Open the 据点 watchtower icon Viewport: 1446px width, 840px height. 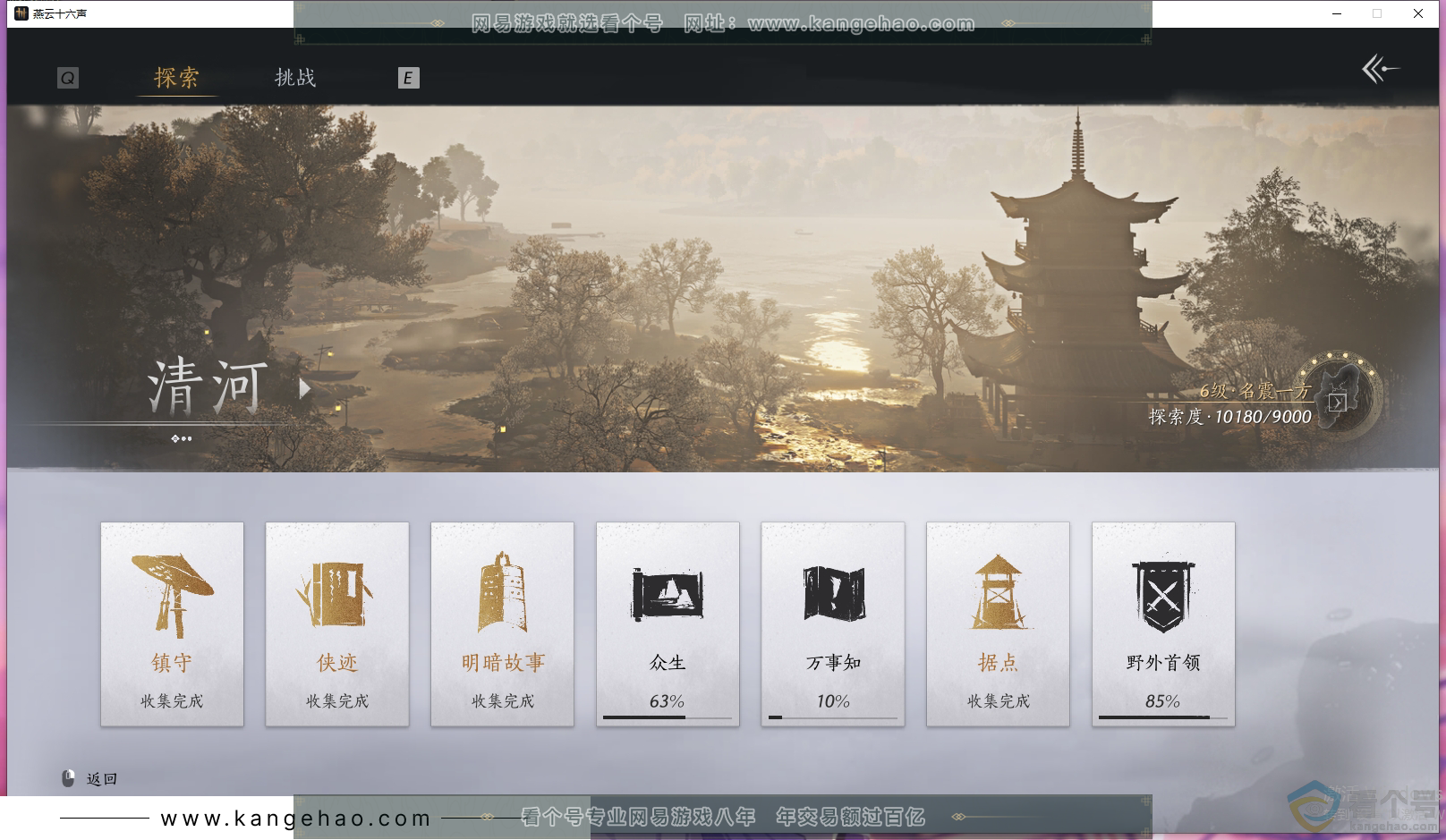click(998, 592)
